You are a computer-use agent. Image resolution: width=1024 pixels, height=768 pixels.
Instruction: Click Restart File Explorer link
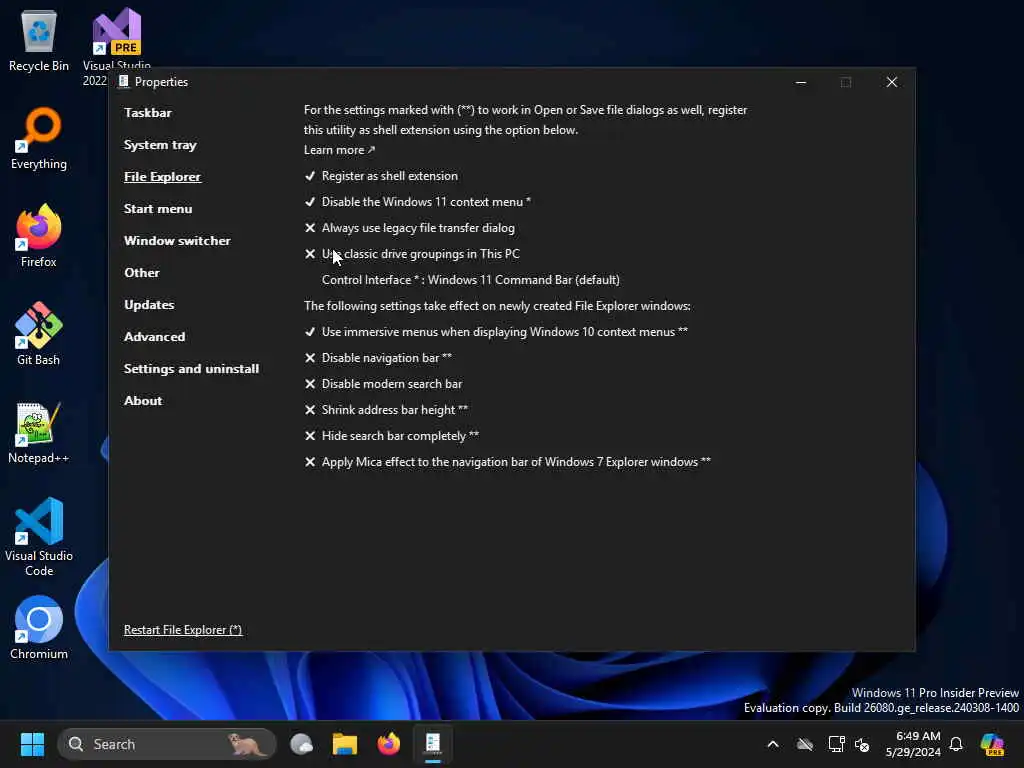183,630
